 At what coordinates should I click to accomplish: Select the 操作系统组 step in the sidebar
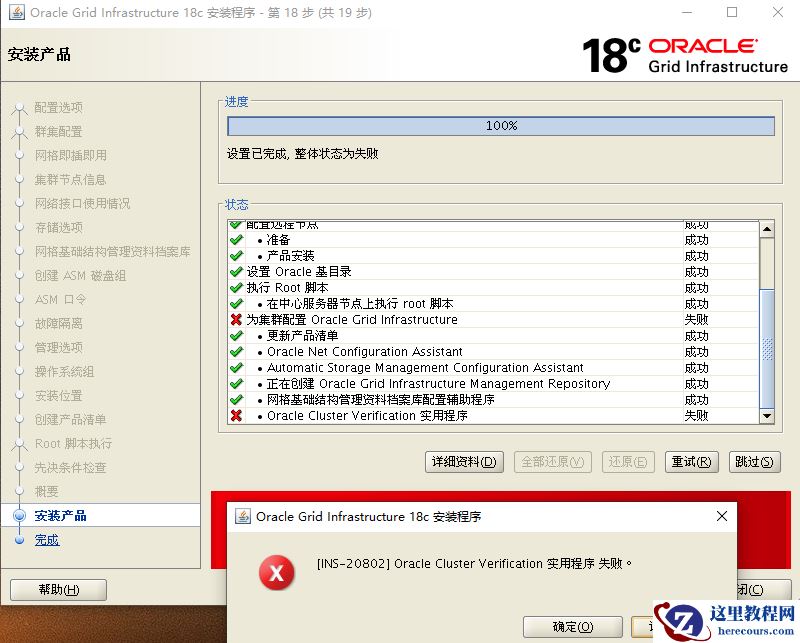point(64,372)
